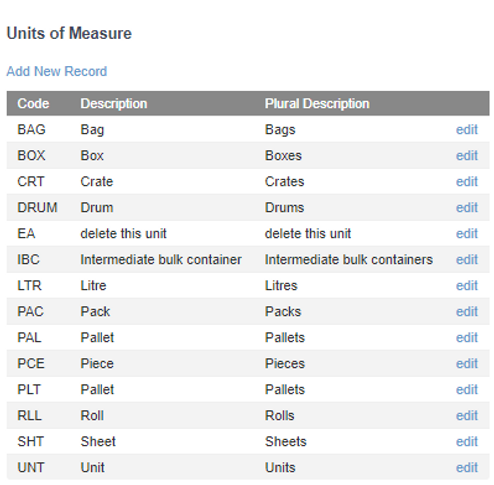Screen dimensions: 494x485
Task: Click the Packs plural description
Action: [x=283, y=311]
